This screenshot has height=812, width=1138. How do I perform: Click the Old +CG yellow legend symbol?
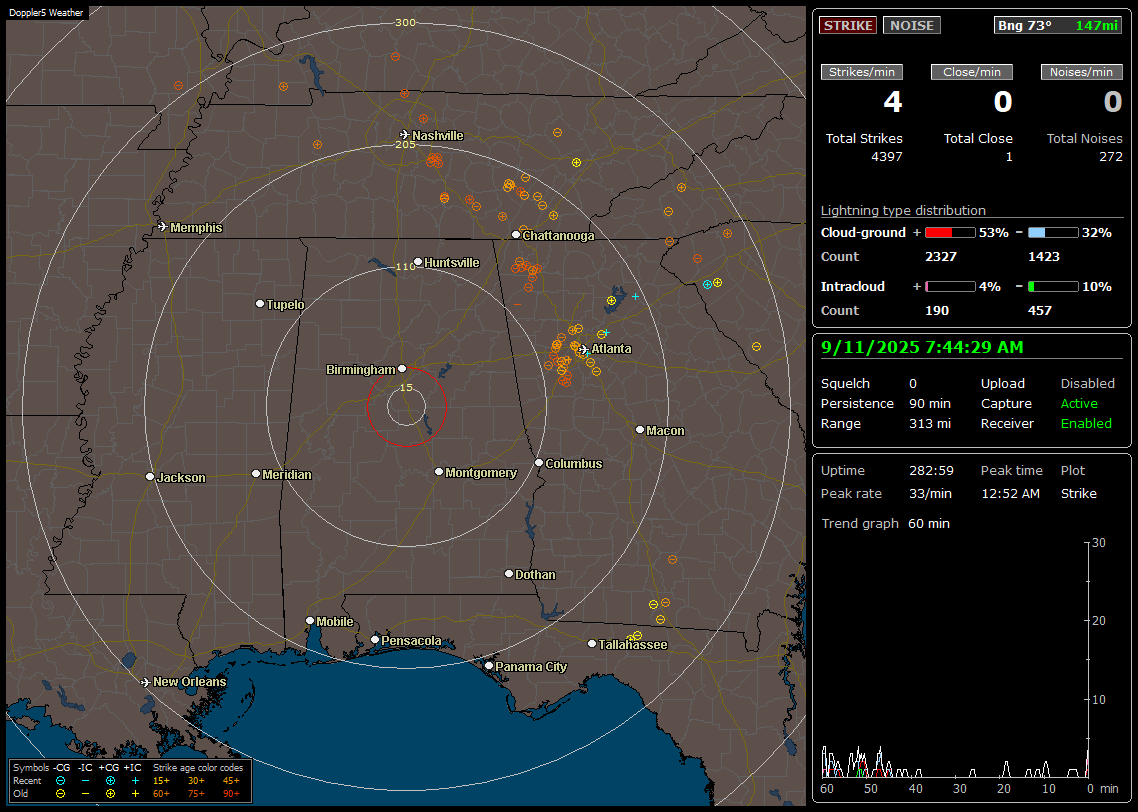click(x=110, y=794)
